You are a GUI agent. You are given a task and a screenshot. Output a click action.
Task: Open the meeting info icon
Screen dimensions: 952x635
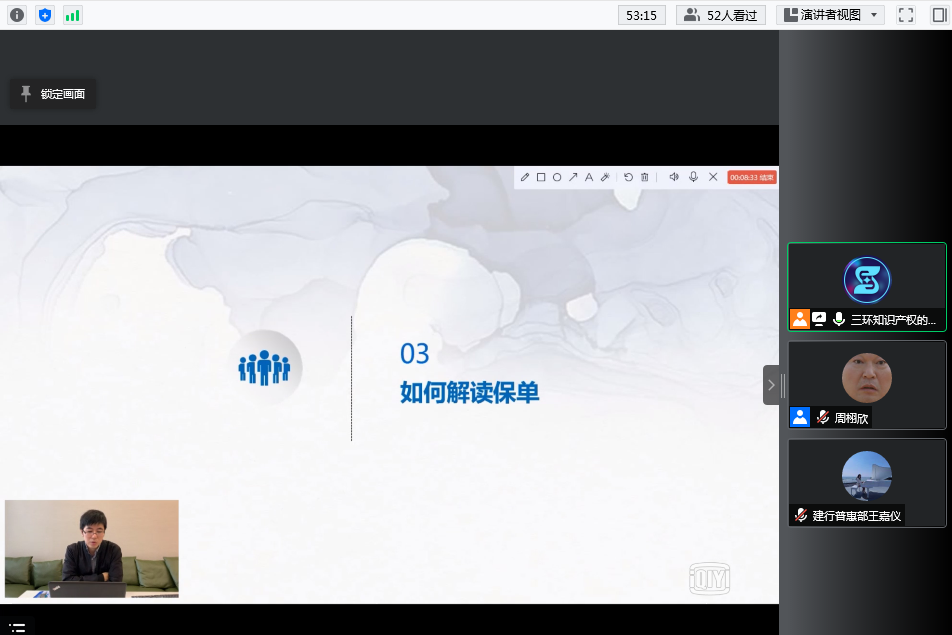pyautogui.click(x=17, y=15)
